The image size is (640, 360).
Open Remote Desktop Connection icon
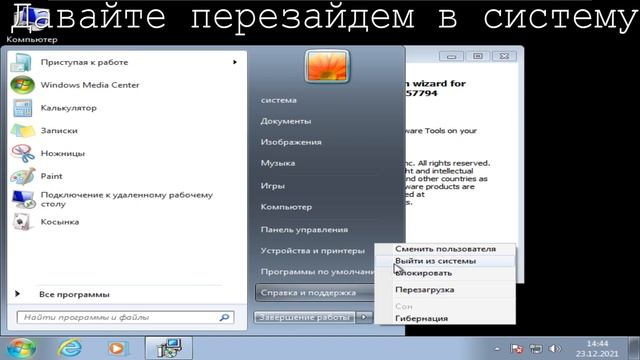pyautogui.click(x=23, y=199)
